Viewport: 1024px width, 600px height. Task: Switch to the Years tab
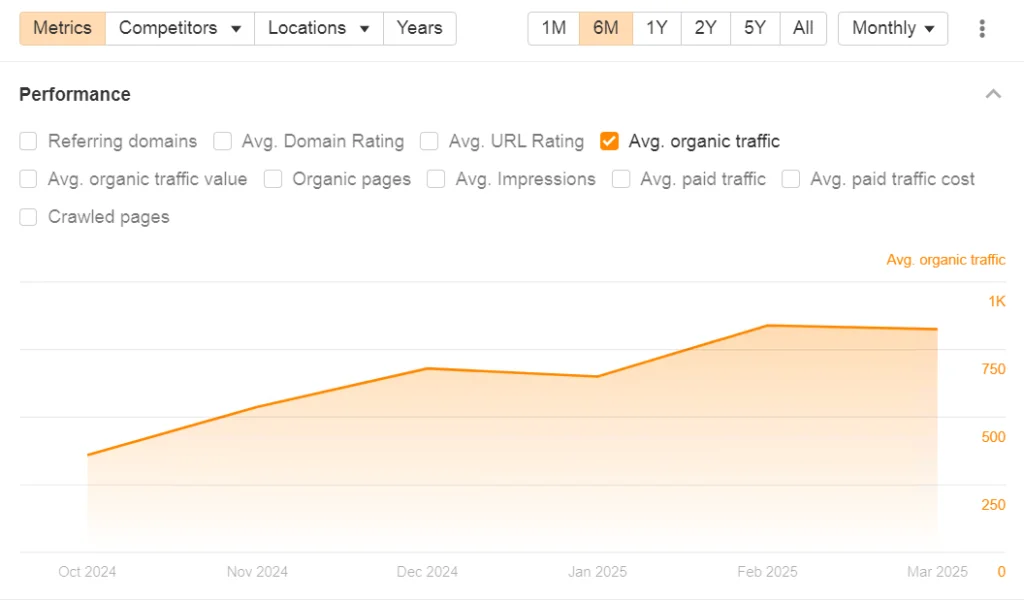(419, 28)
